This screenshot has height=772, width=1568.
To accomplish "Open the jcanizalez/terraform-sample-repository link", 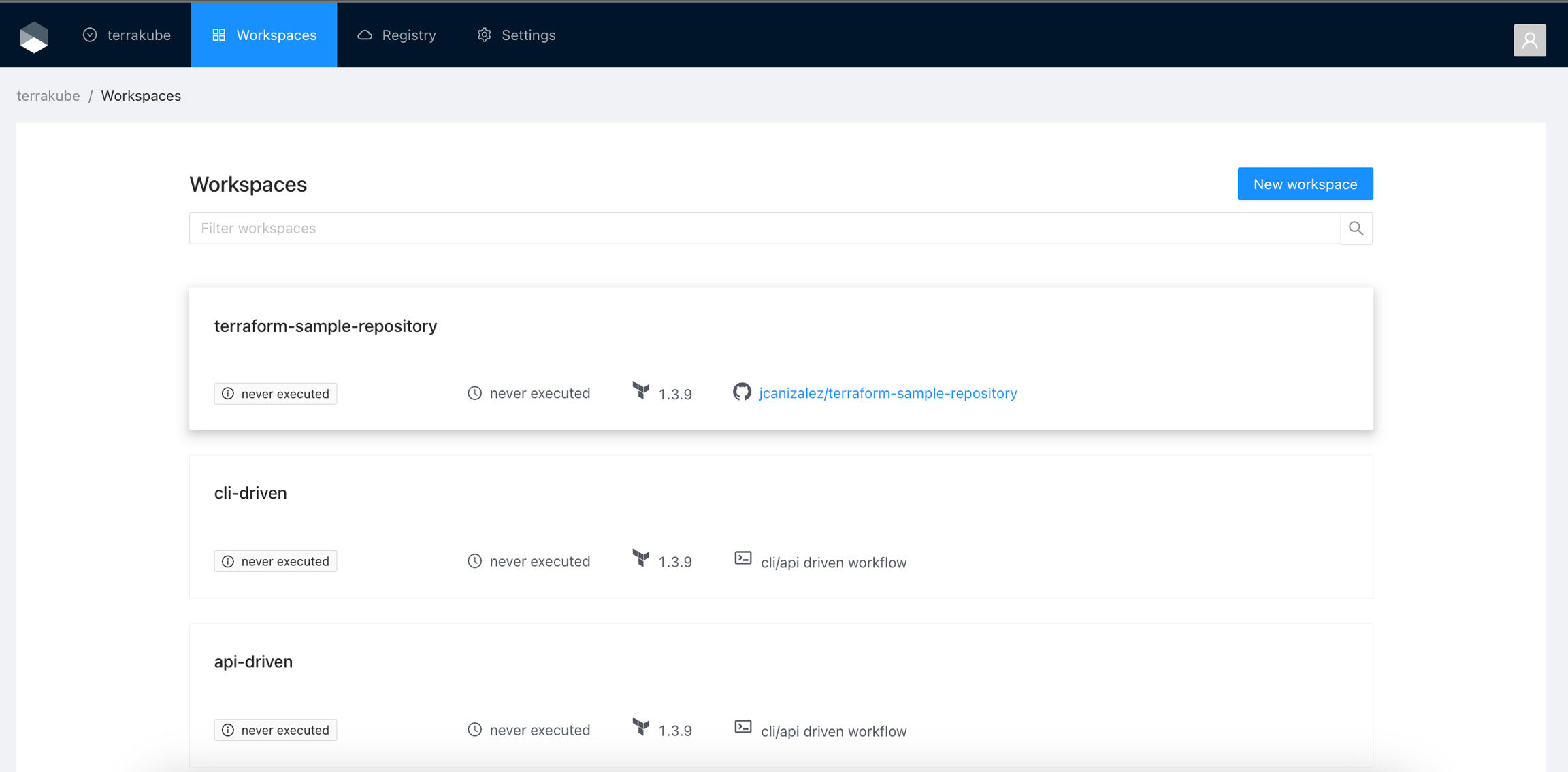I will 887,393.
